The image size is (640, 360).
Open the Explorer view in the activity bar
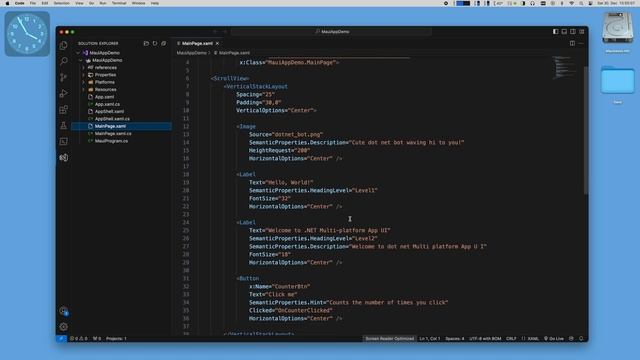(x=63, y=45)
